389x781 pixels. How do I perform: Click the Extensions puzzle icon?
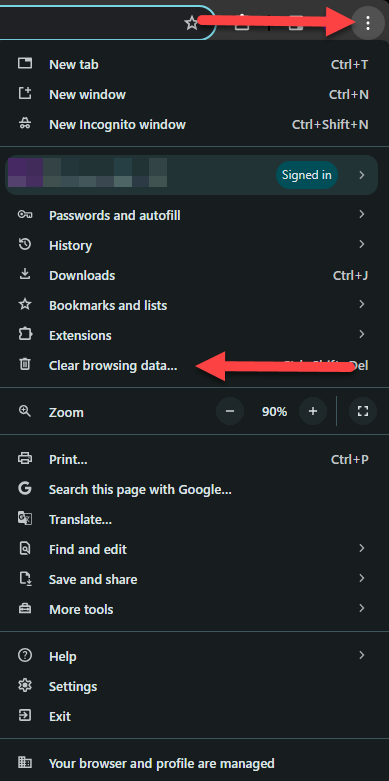pos(24,334)
